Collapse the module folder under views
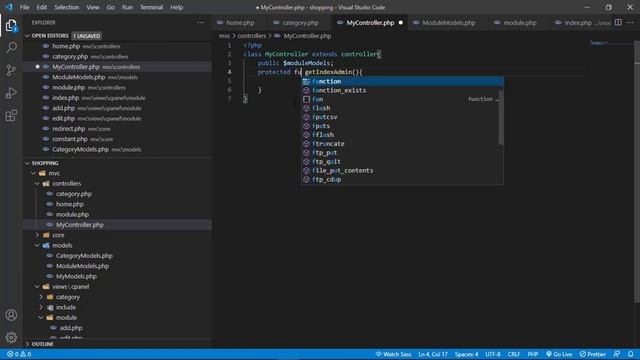Viewport: 640px width, 360px height. click(41, 318)
